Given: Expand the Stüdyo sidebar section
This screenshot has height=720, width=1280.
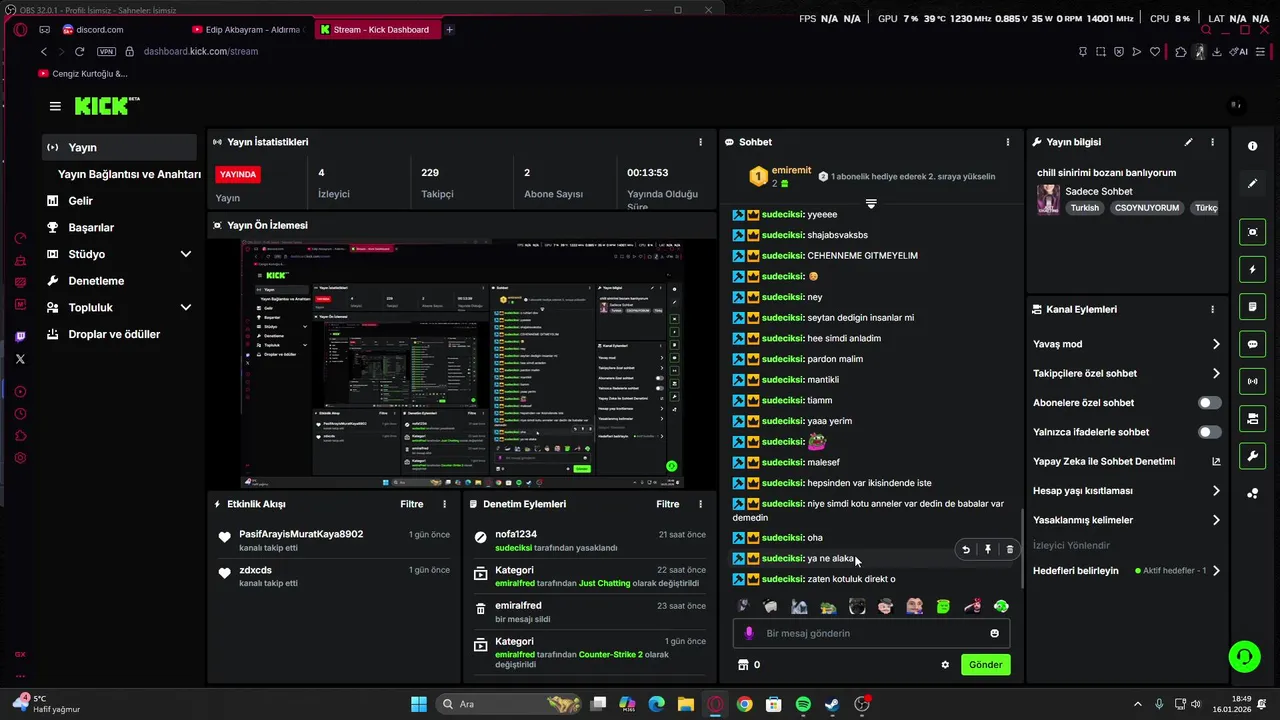Looking at the screenshot, I should (x=185, y=254).
